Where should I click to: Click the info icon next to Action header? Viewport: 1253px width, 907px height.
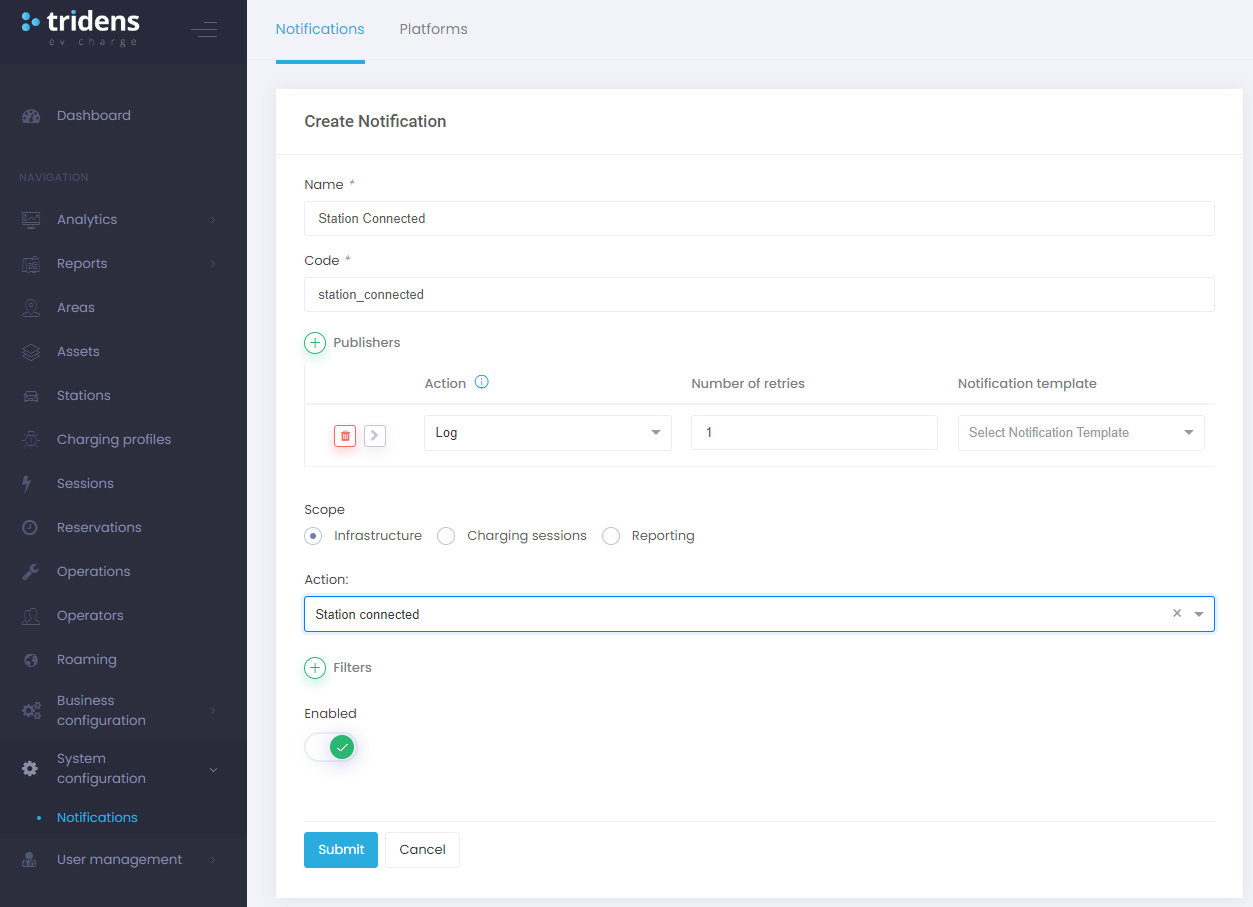[482, 382]
